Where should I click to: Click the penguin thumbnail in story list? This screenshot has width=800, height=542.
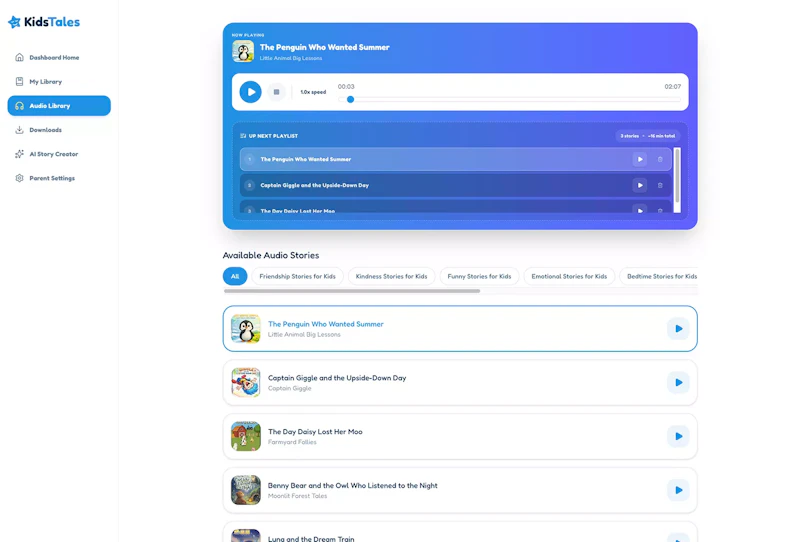(x=245, y=329)
